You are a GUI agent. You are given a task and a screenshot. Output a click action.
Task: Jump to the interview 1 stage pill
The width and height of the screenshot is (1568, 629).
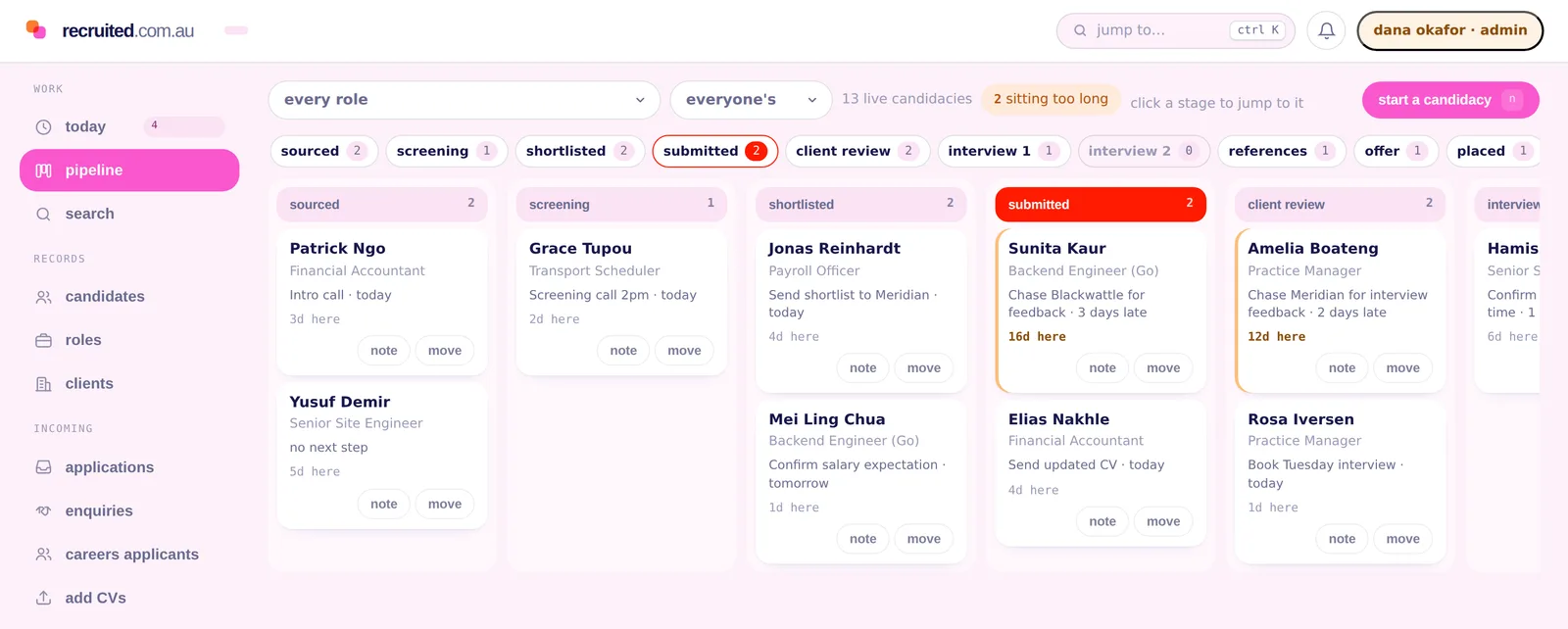[x=1004, y=151]
